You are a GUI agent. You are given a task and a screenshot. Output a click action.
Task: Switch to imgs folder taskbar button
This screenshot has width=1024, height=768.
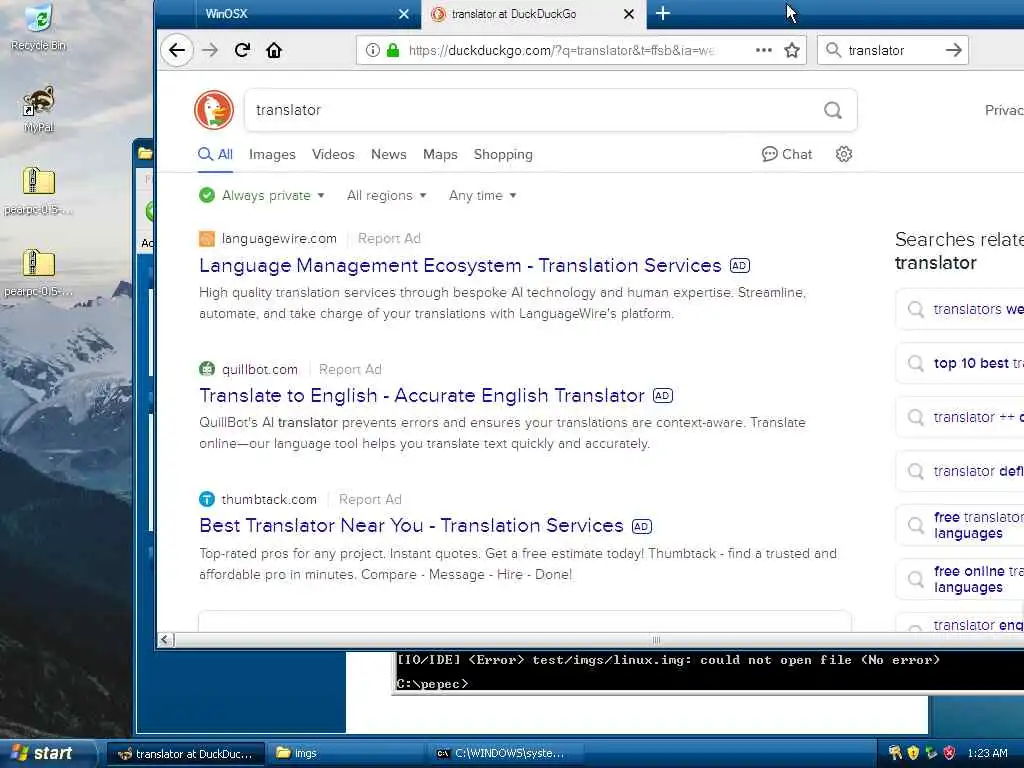(x=346, y=753)
